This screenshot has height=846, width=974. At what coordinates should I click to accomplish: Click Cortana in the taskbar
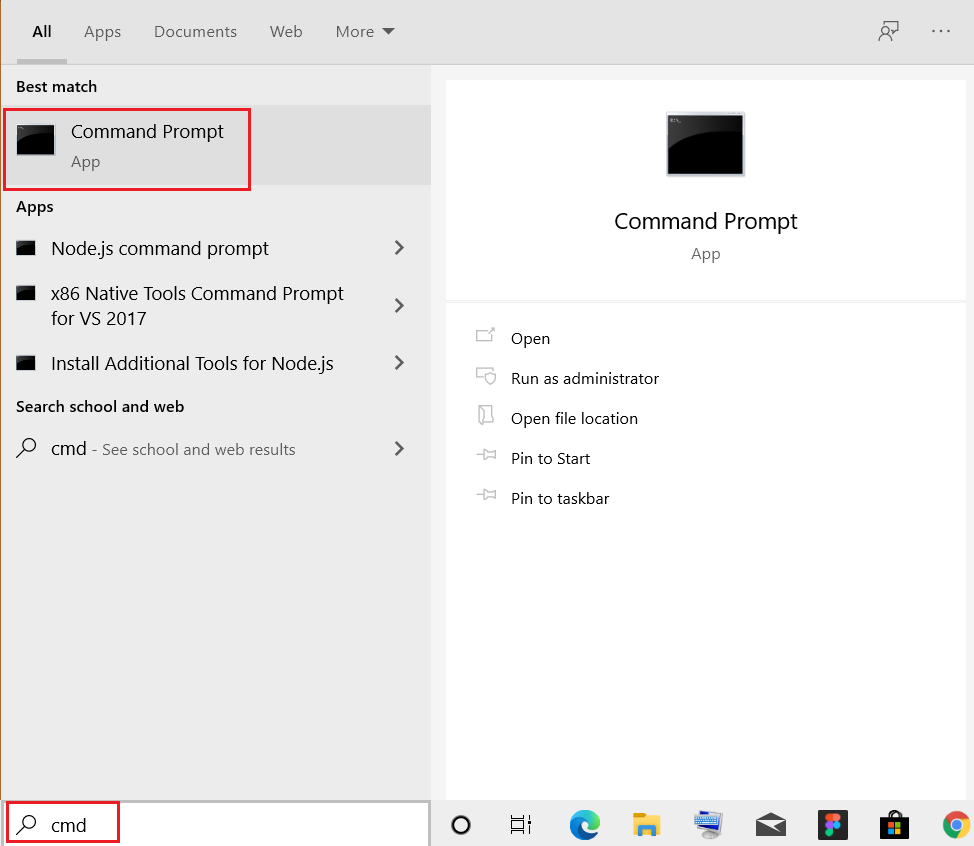[x=460, y=824]
